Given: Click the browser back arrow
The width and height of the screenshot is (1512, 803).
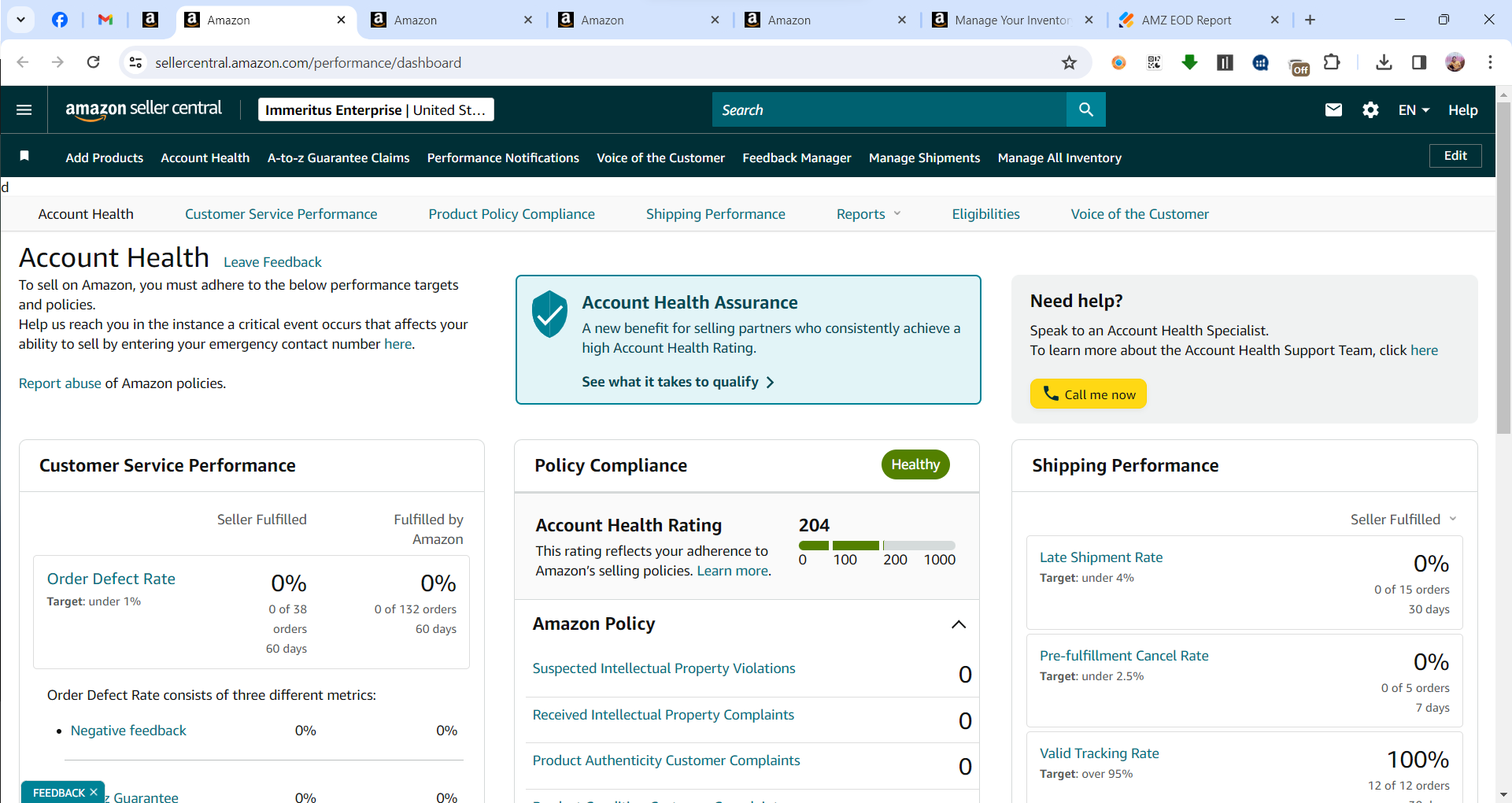Looking at the screenshot, I should (x=23, y=62).
